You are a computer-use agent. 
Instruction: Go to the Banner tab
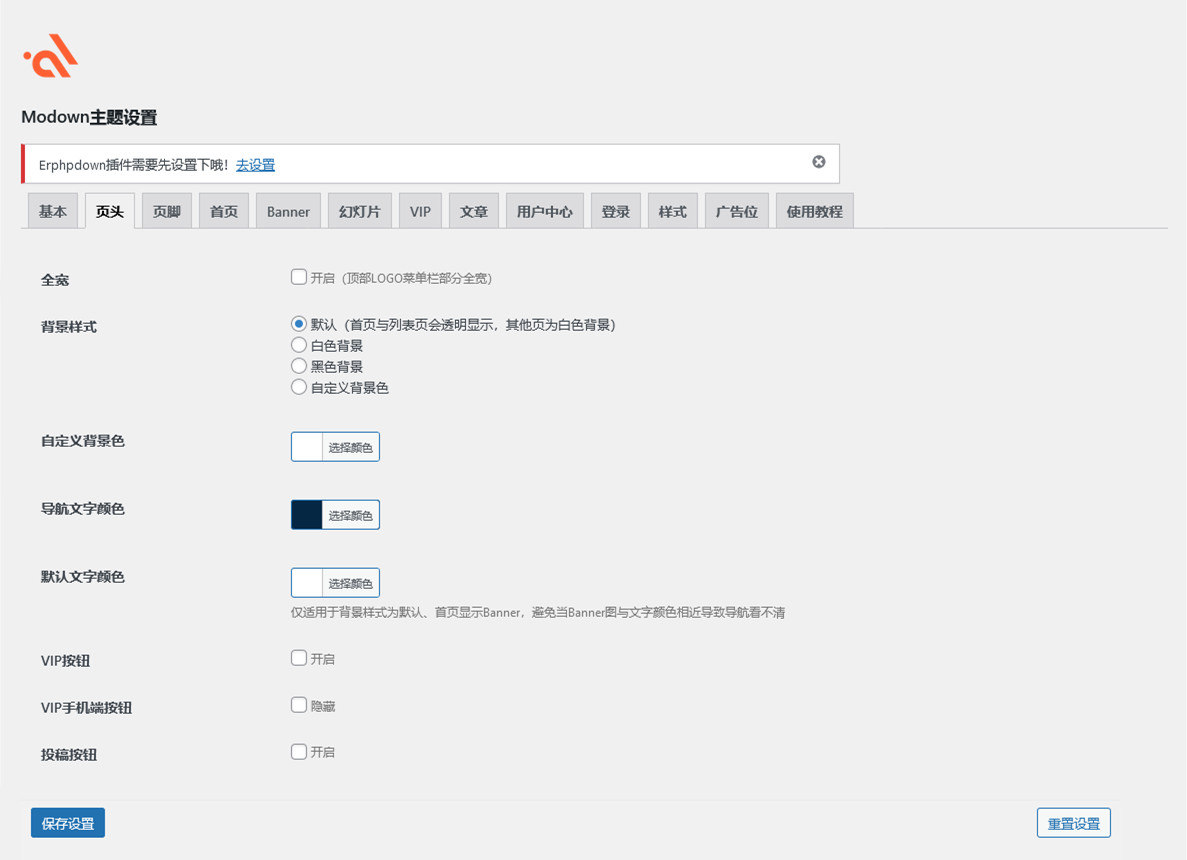[288, 211]
